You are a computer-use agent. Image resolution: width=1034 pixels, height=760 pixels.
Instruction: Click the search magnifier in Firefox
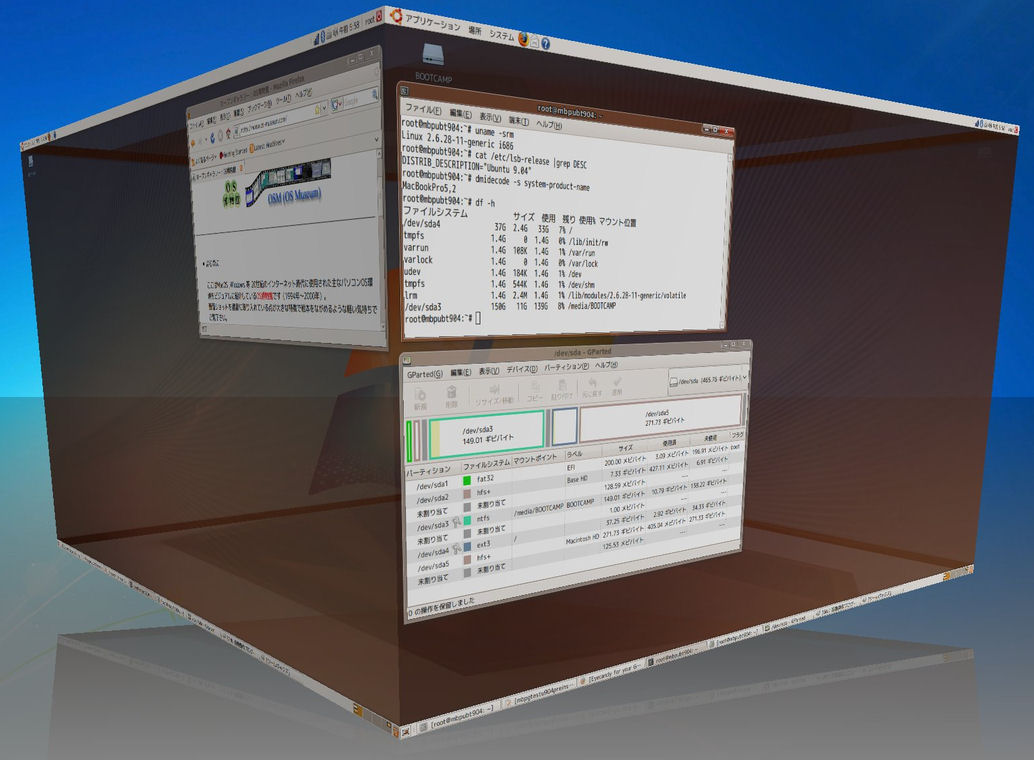tap(375, 95)
